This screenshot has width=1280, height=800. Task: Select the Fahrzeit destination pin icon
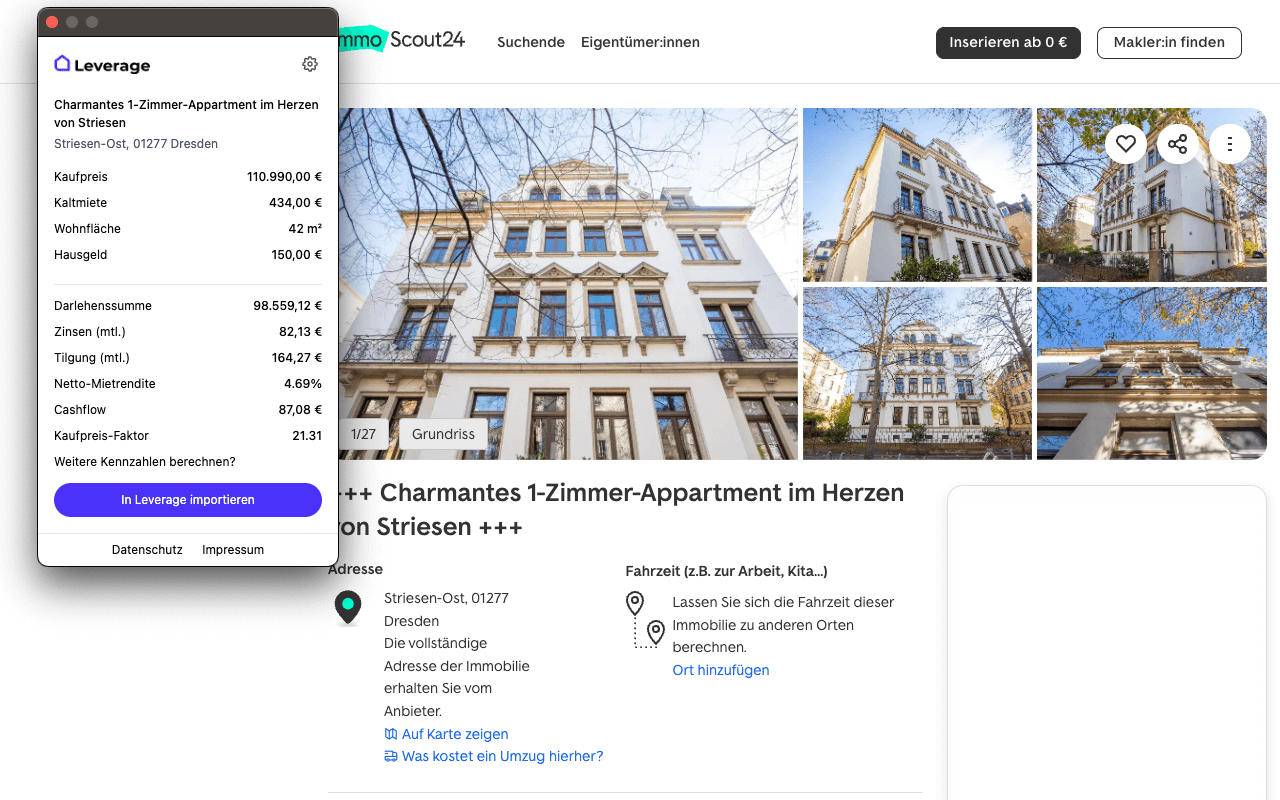pos(655,632)
